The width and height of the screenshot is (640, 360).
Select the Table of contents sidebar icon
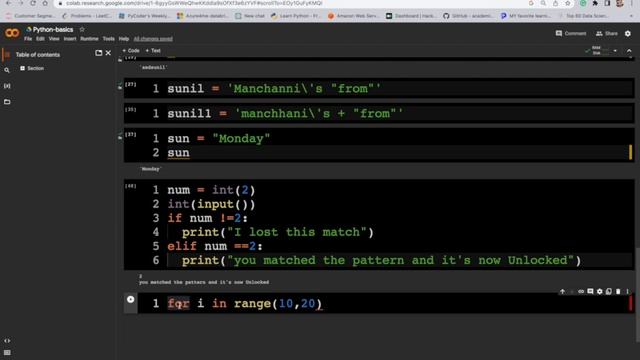click(x=7, y=54)
